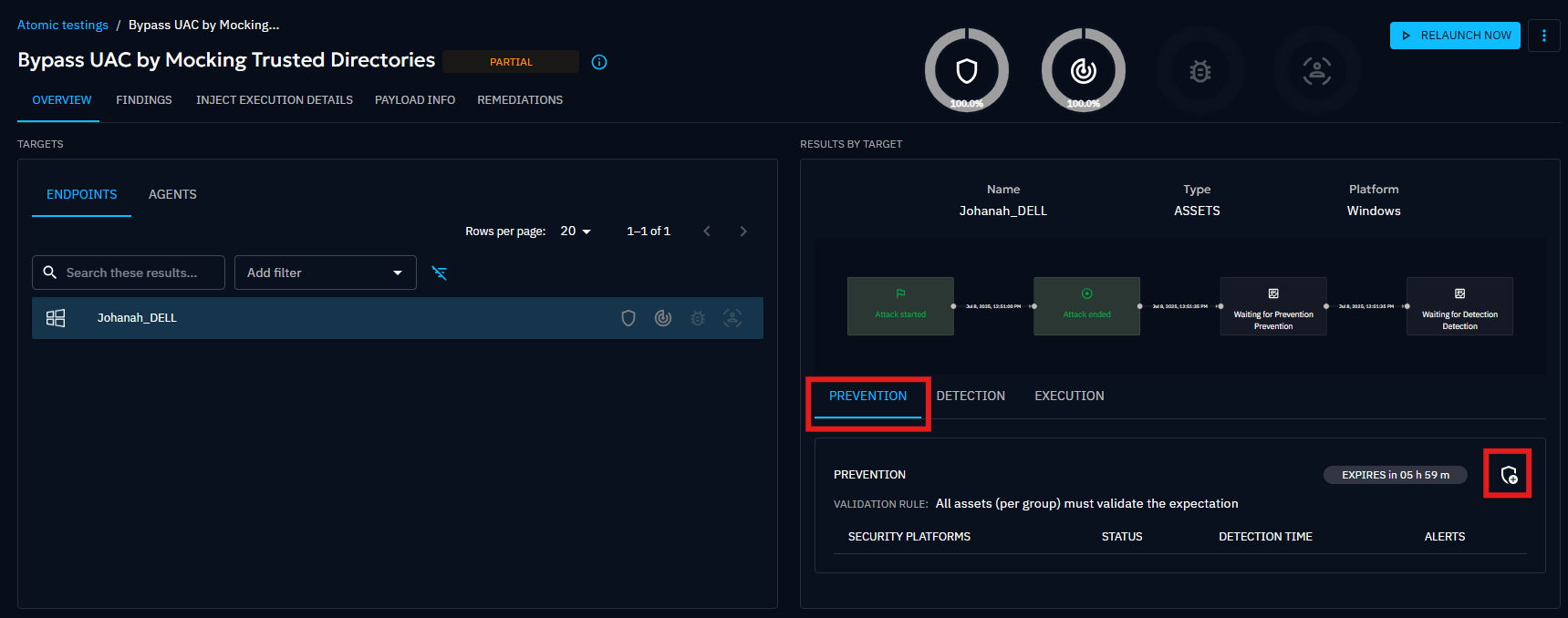
Task: Switch to the Findings tab
Action: pos(143,100)
